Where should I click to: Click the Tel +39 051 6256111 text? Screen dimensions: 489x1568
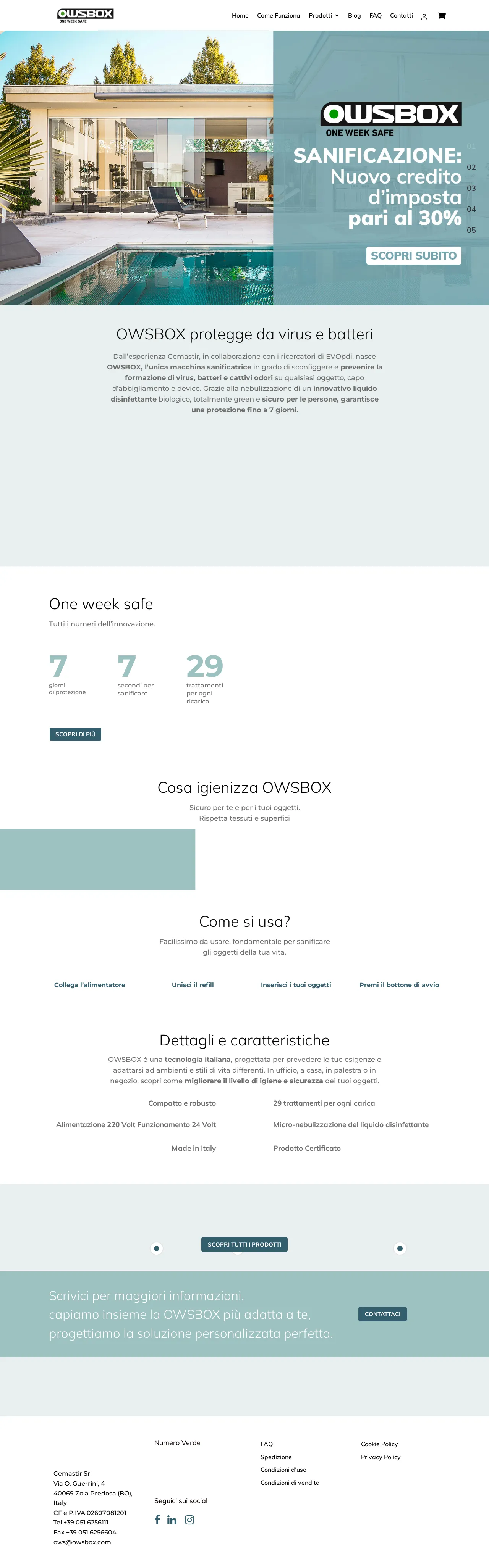(81, 1522)
